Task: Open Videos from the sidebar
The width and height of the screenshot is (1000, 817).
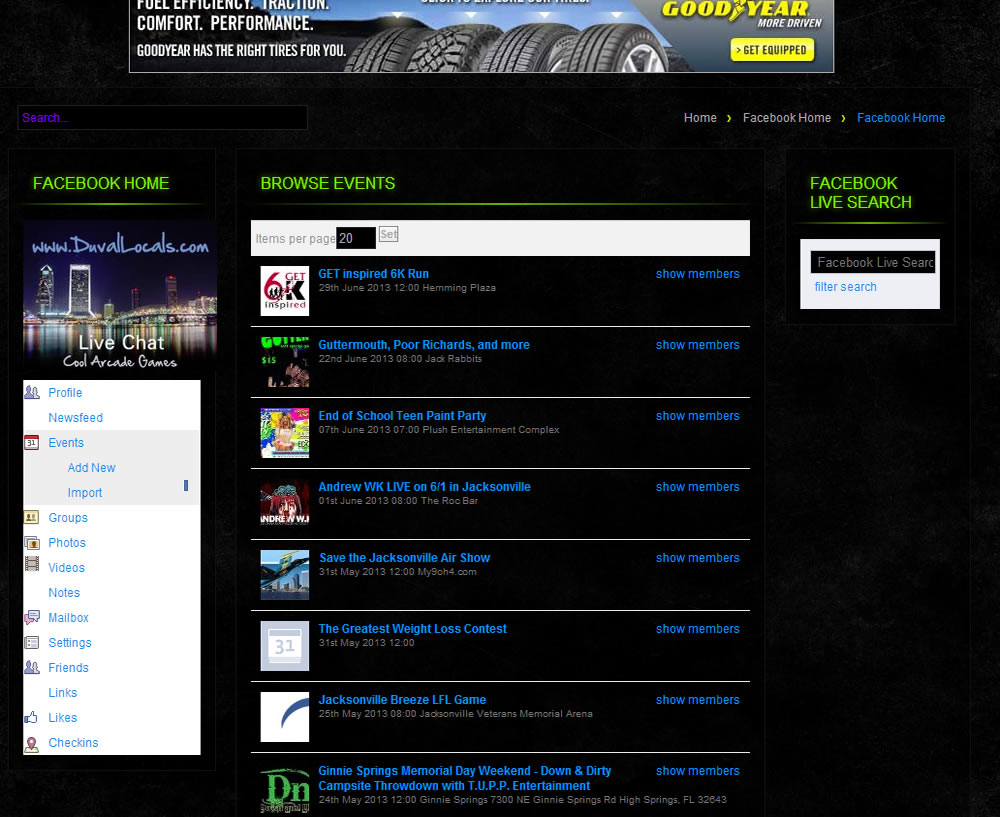Action: pos(66,568)
